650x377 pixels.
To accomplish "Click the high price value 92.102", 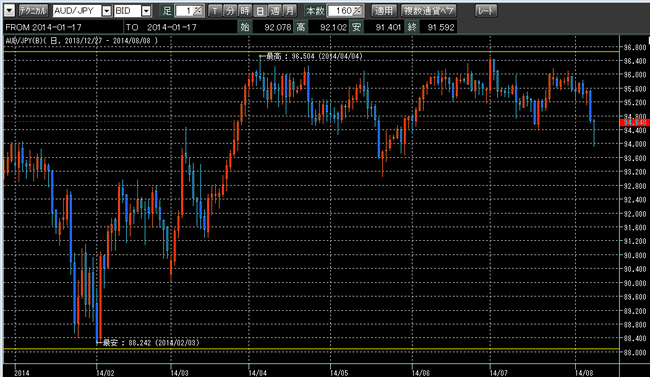I will click(x=333, y=27).
